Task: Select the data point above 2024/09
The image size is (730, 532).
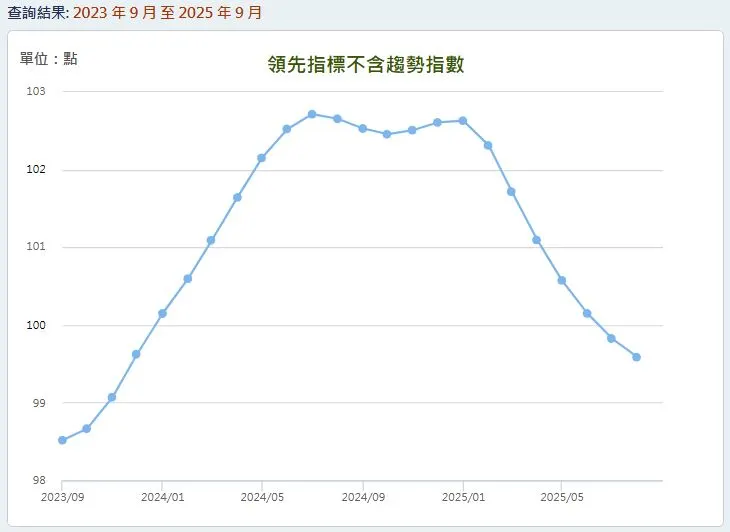Action: click(x=363, y=128)
